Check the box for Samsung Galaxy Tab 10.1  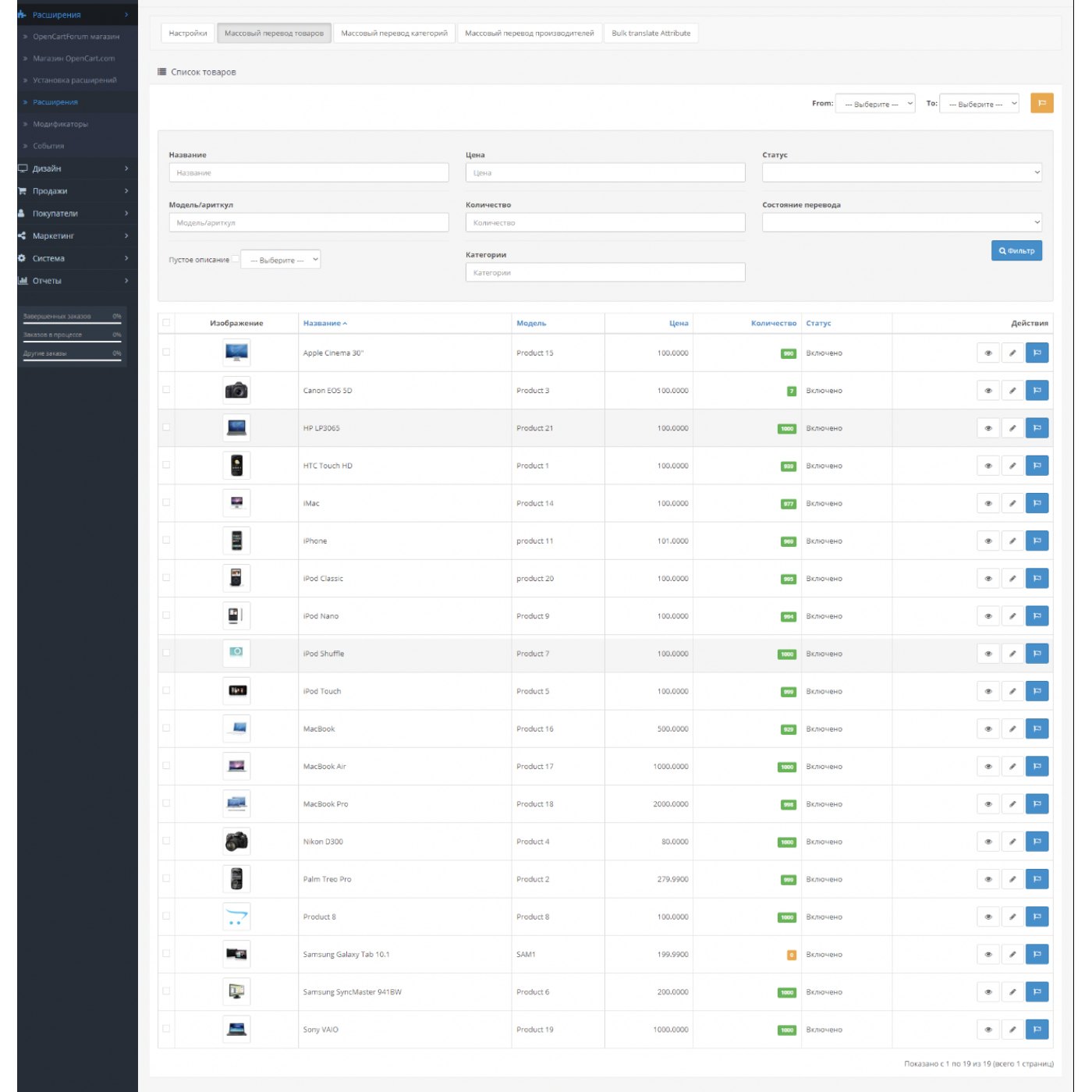166,954
